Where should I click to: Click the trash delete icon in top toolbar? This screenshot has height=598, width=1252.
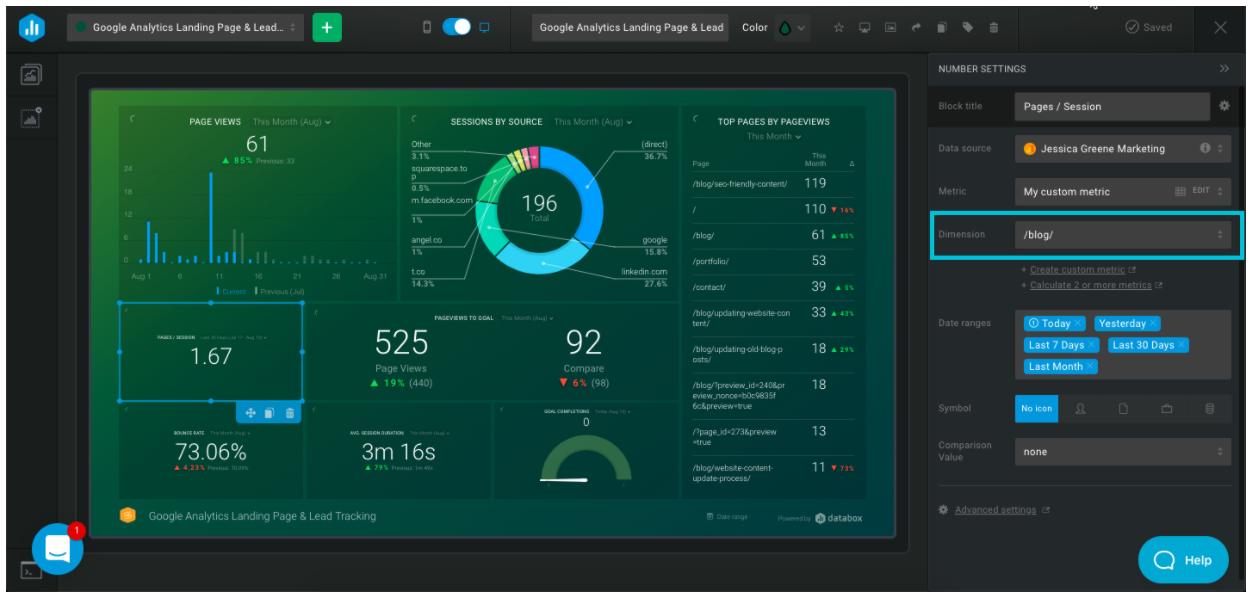[993, 28]
